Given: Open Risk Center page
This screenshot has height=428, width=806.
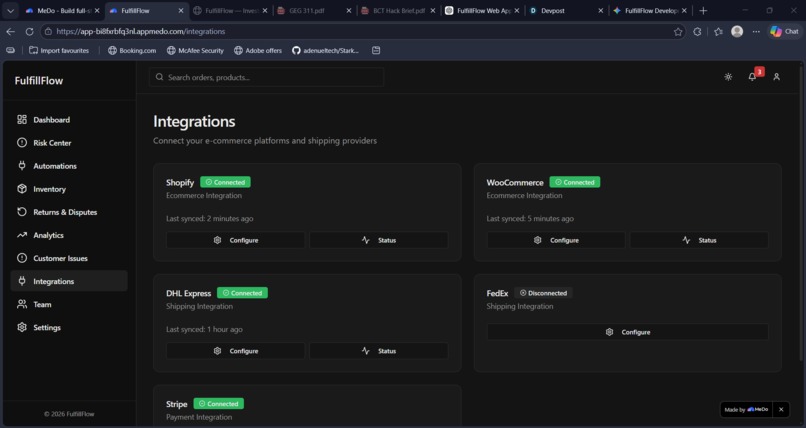Looking at the screenshot, I should [69, 143].
